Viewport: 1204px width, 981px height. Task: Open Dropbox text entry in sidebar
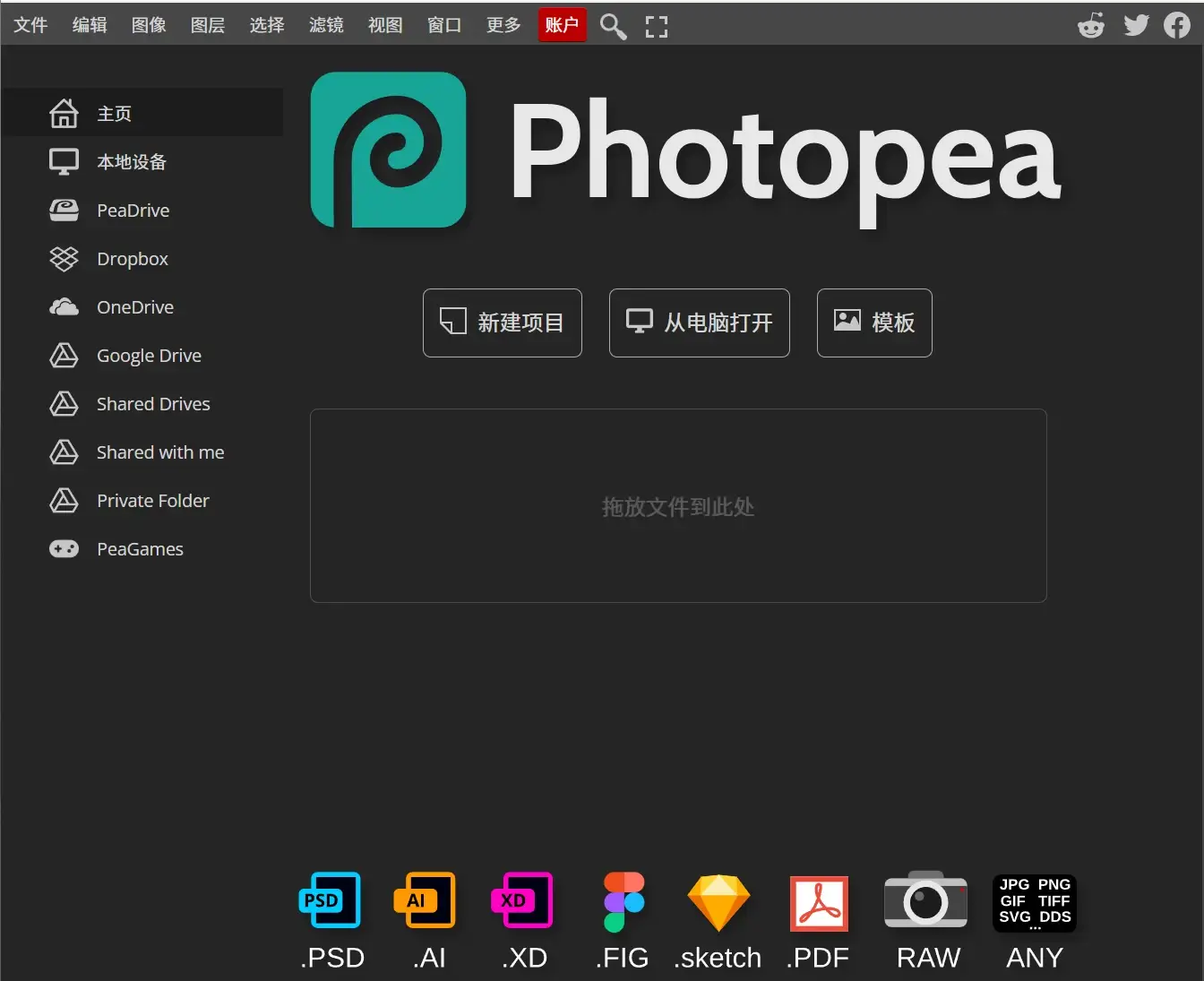point(133,259)
